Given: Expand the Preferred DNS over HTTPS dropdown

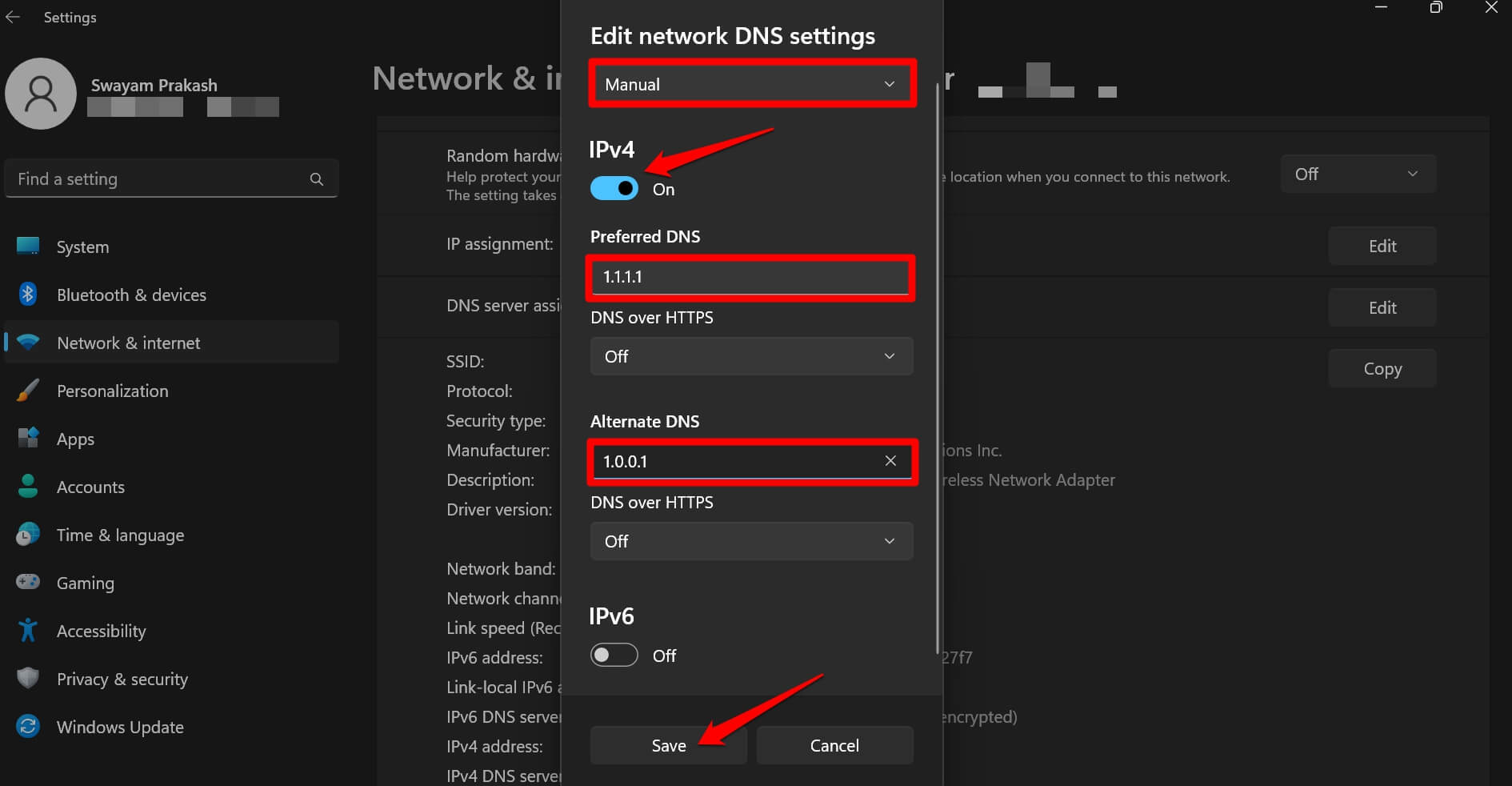Looking at the screenshot, I should click(751, 356).
